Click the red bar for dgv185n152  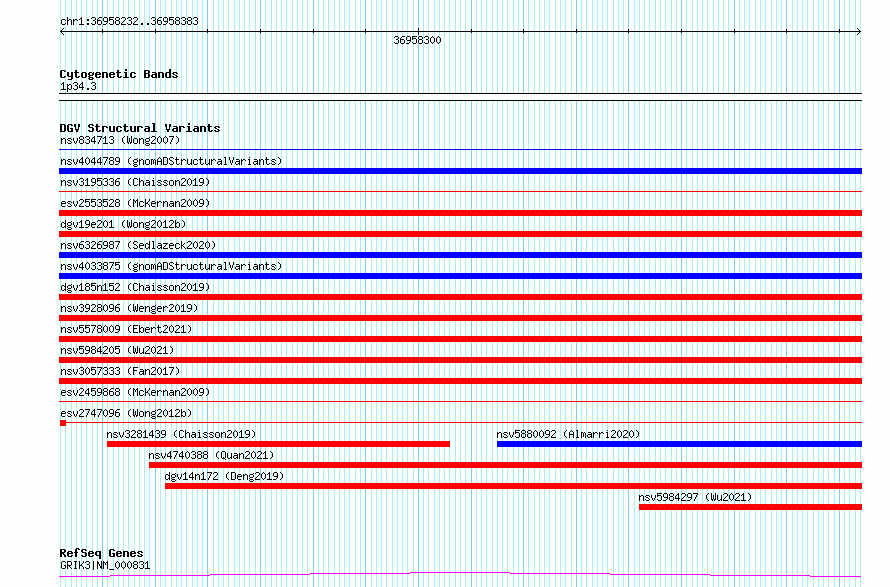[x=460, y=297]
